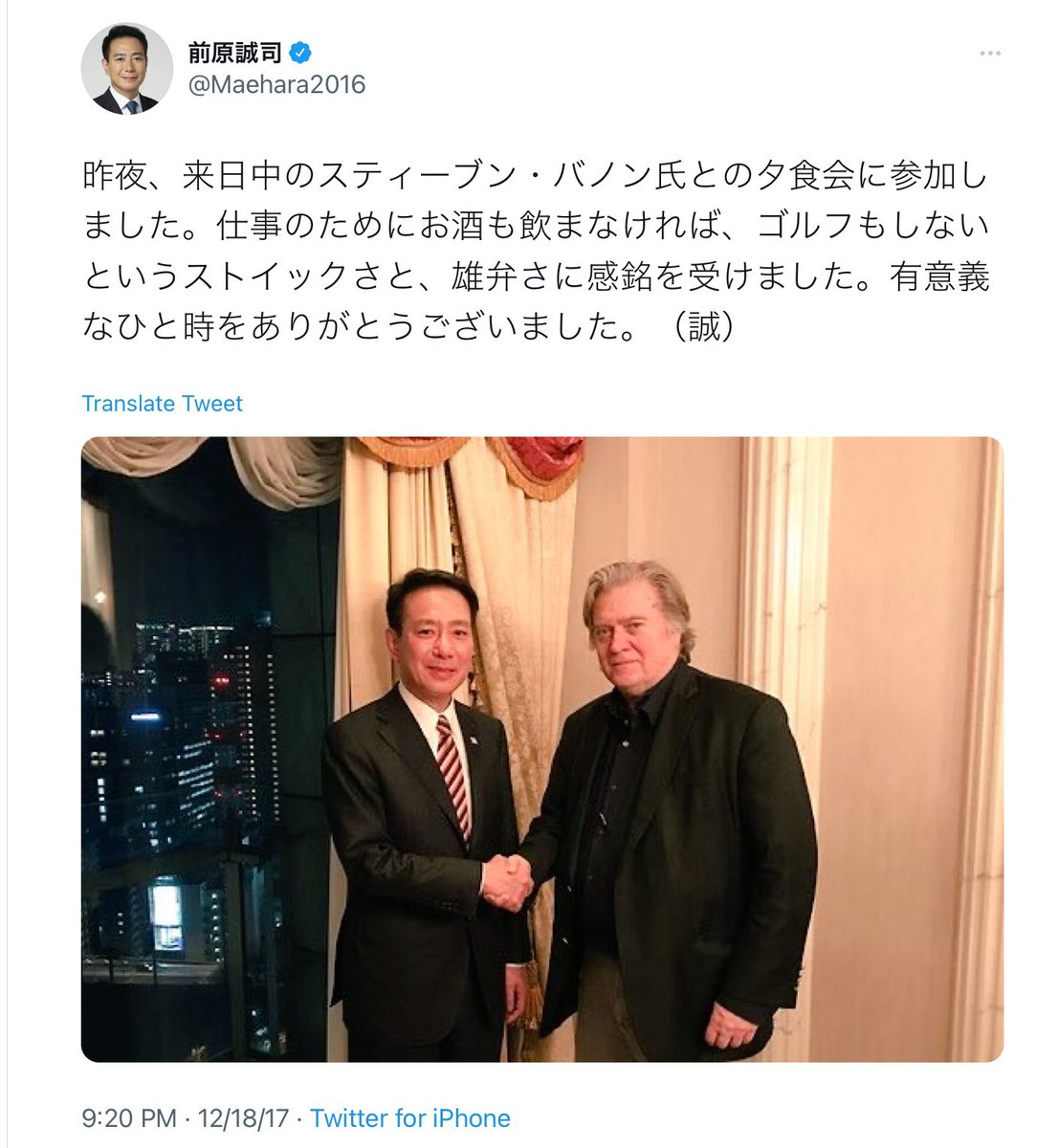Click the man in suit with striped tie
This screenshot has width=1058, height=1148.
(x=426, y=813)
